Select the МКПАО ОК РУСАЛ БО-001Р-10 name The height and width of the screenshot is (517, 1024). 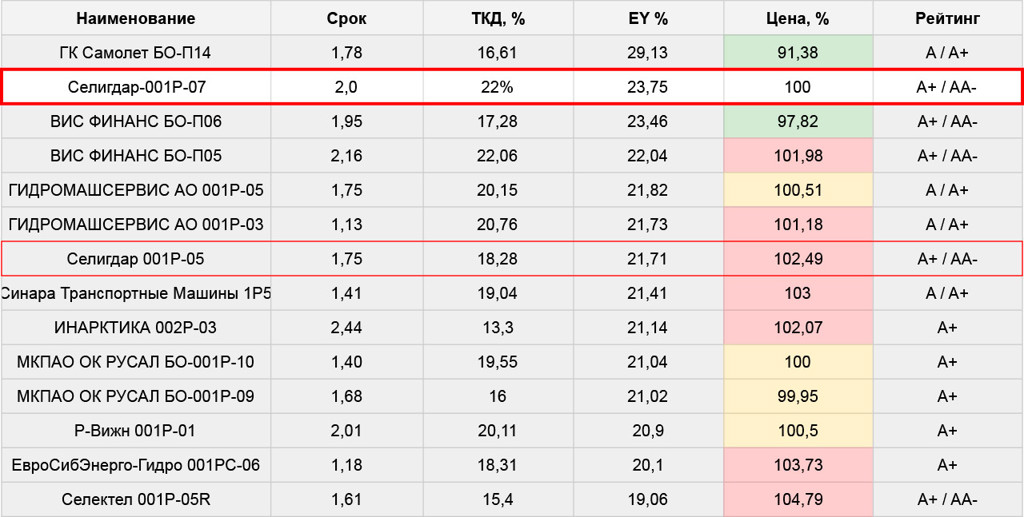(135, 362)
